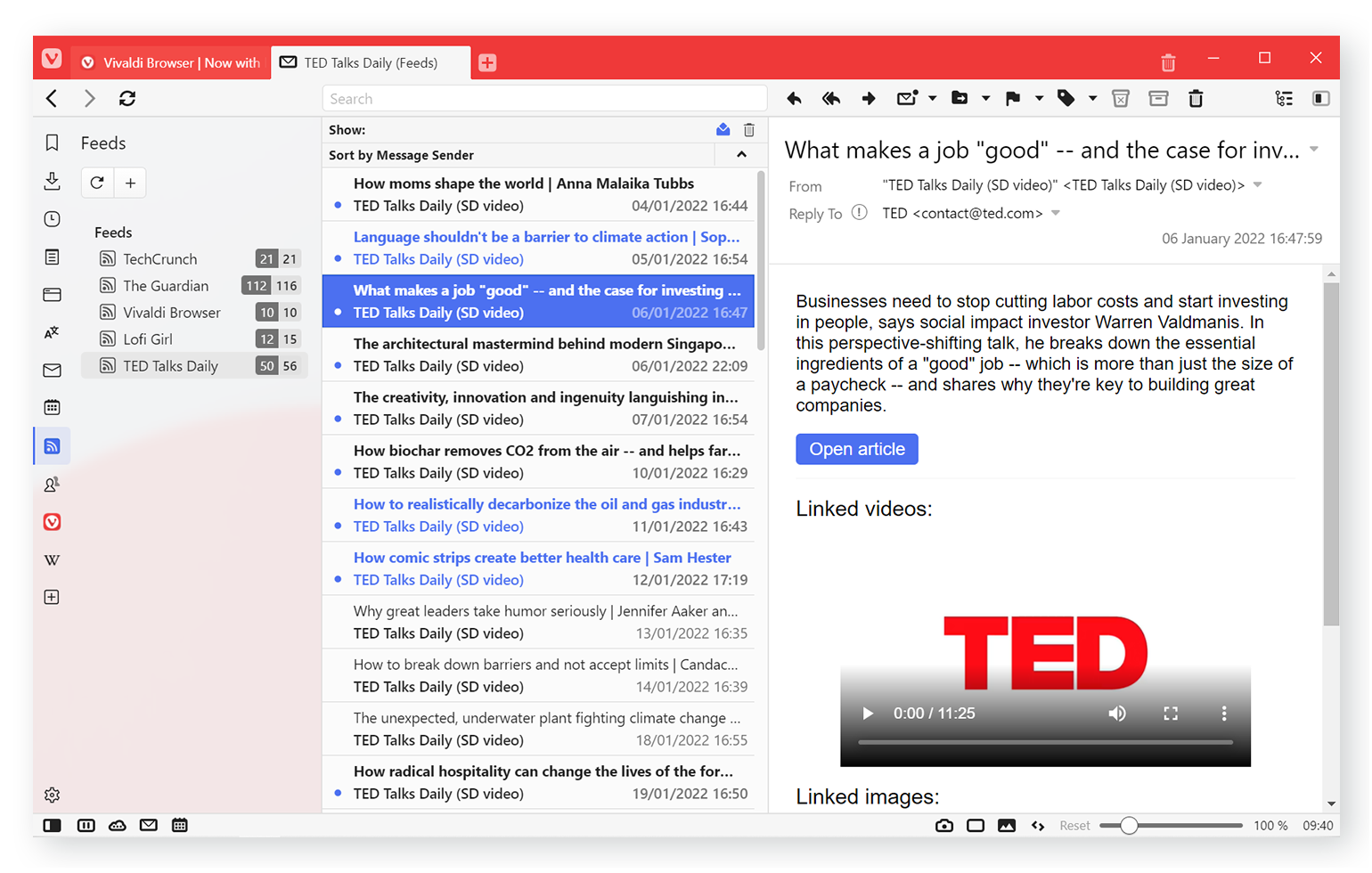Click the Capture page camera icon
1372x873 pixels.
pos(944,826)
